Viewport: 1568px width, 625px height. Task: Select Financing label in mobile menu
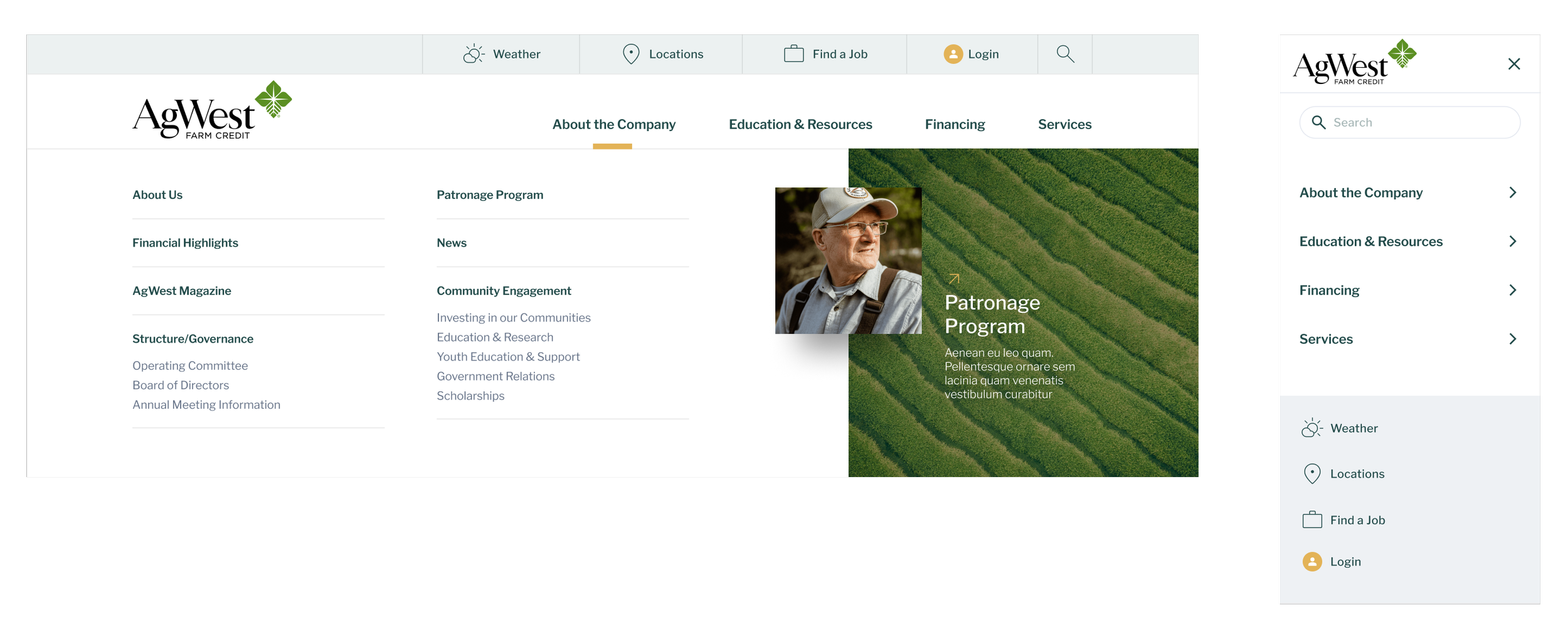click(1329, 291)
